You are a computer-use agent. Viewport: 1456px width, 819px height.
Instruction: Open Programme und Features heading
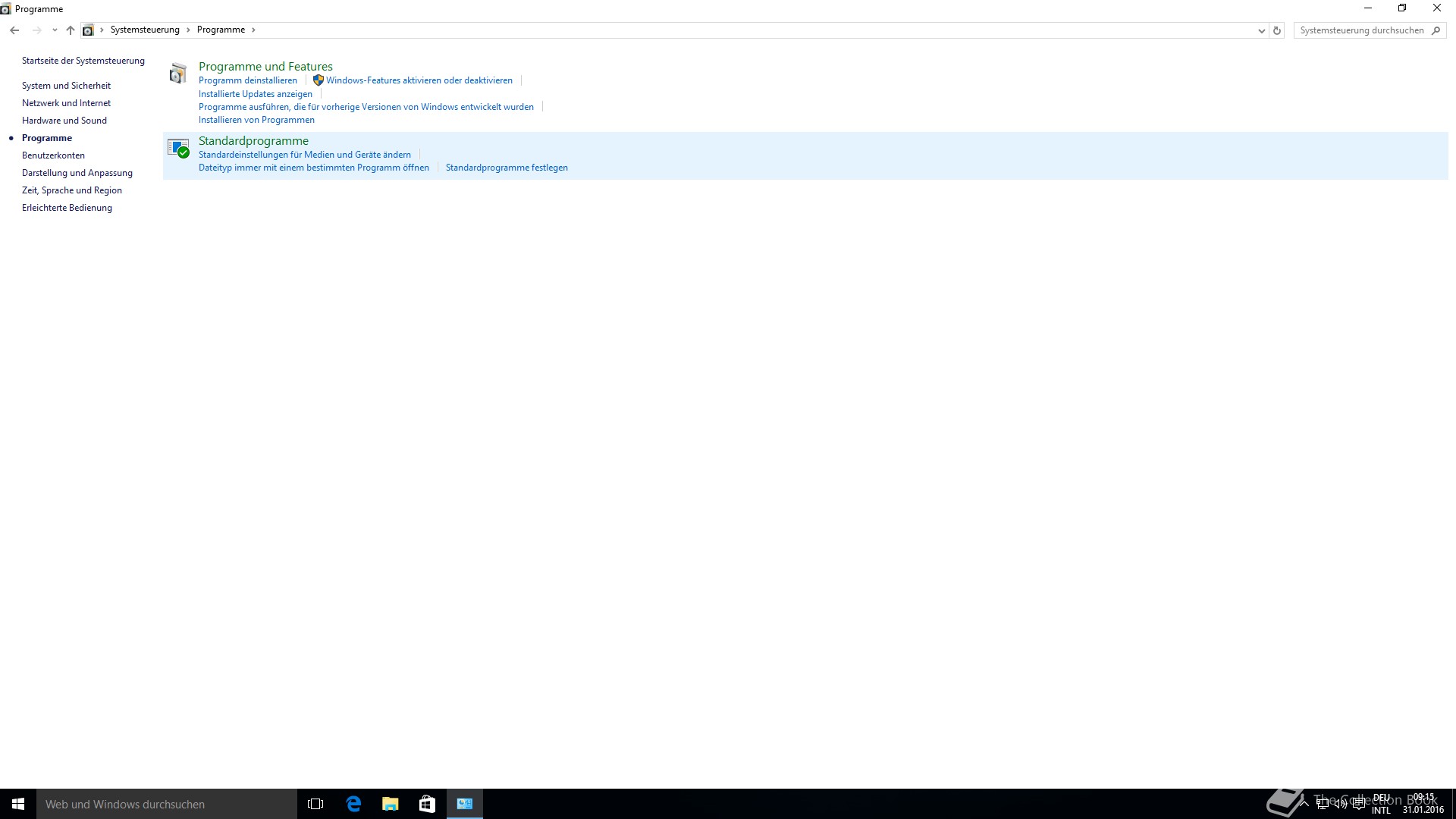(265, 67)
